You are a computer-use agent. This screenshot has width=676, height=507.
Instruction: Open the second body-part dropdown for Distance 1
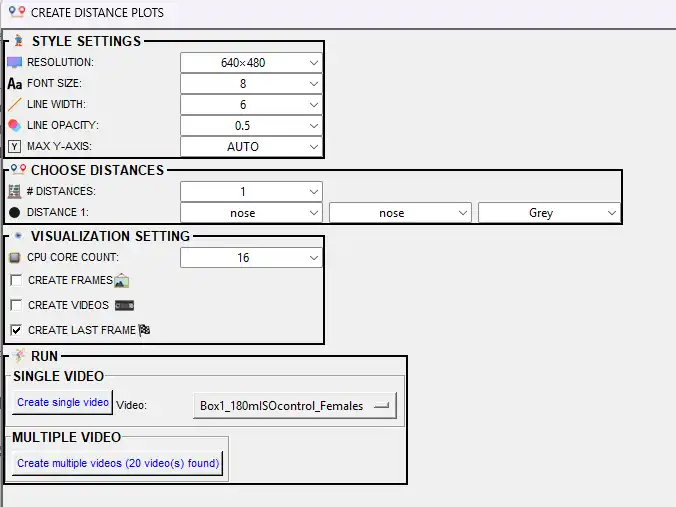tap(400, 213)
